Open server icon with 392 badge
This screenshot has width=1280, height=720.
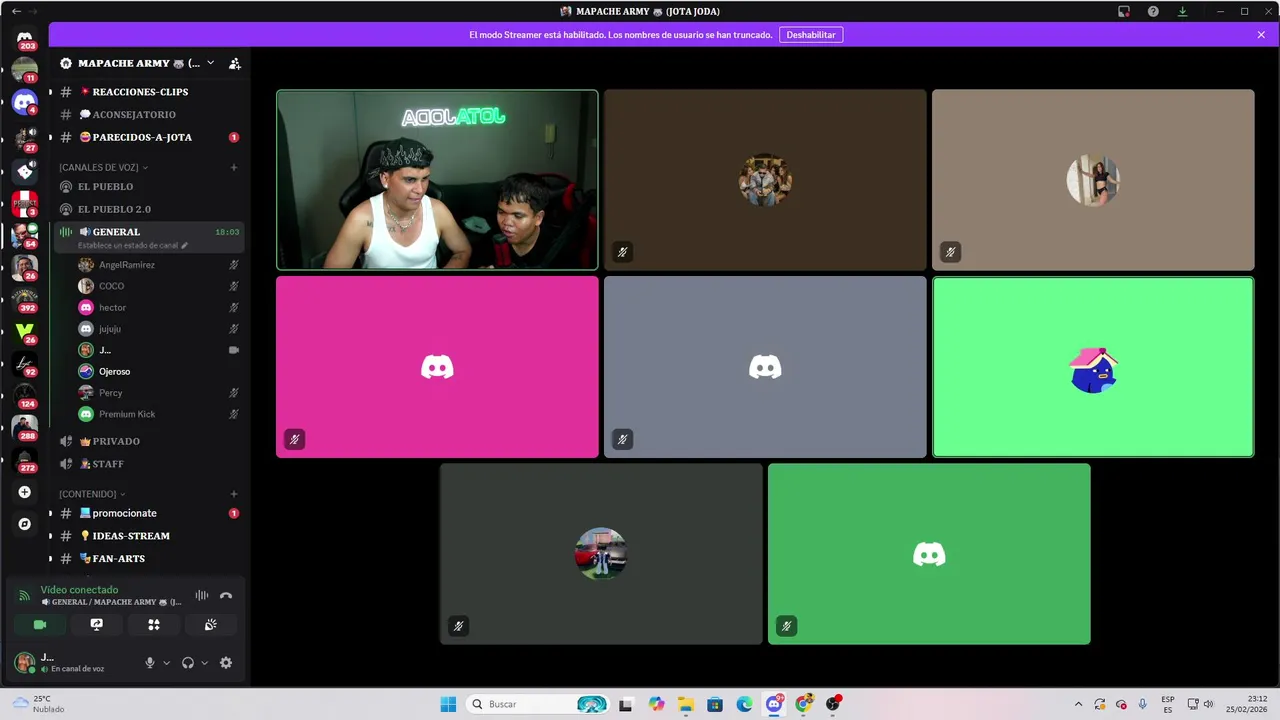(25, 299)
